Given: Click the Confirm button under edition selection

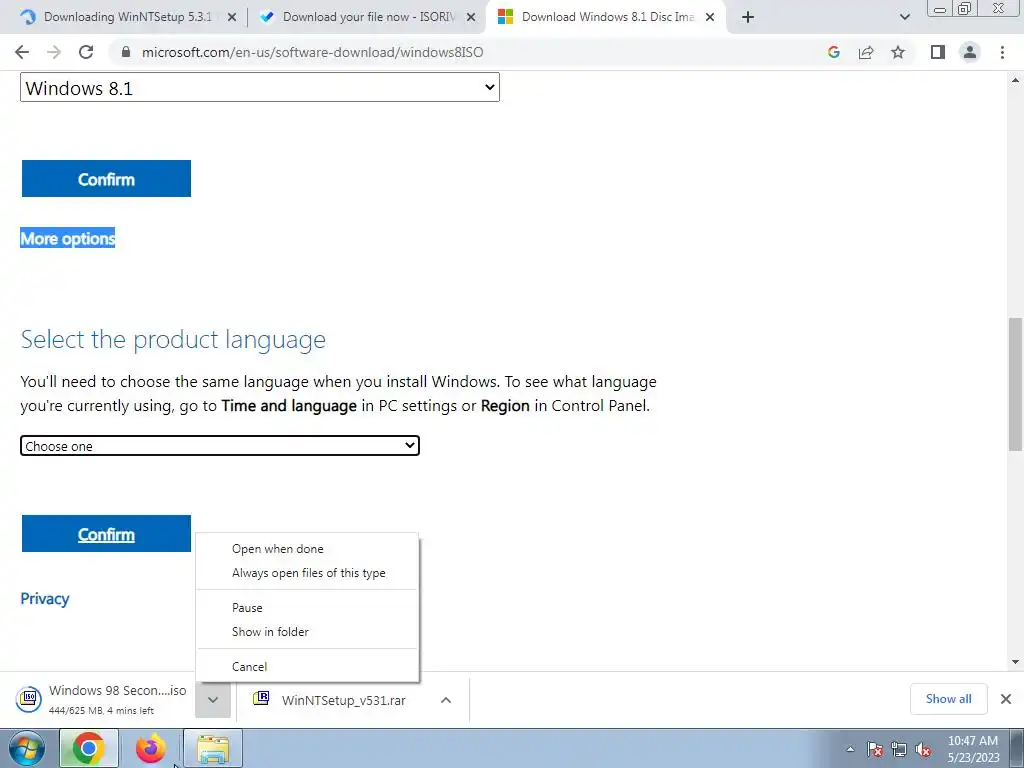Looking at the screenshot, I should coord(106,178).
